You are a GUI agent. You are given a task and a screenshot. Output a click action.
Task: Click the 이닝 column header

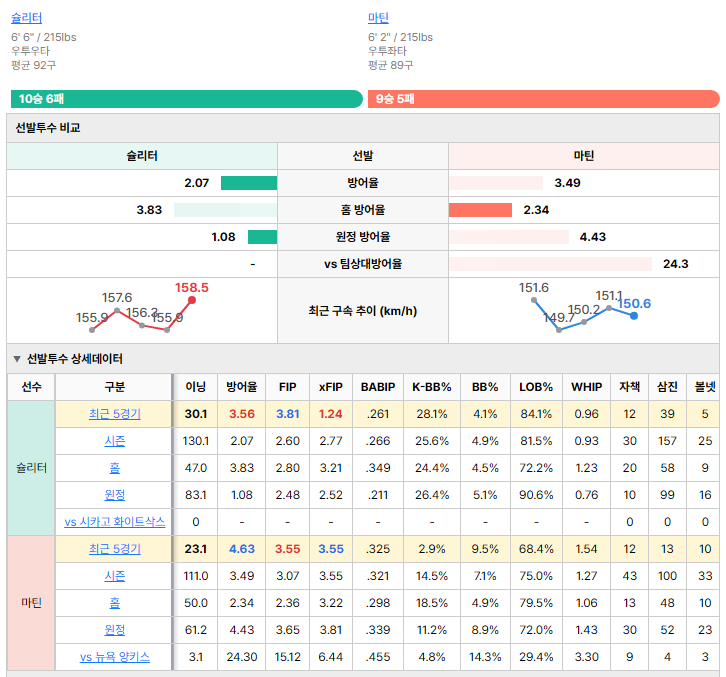(x=195, y=387)
